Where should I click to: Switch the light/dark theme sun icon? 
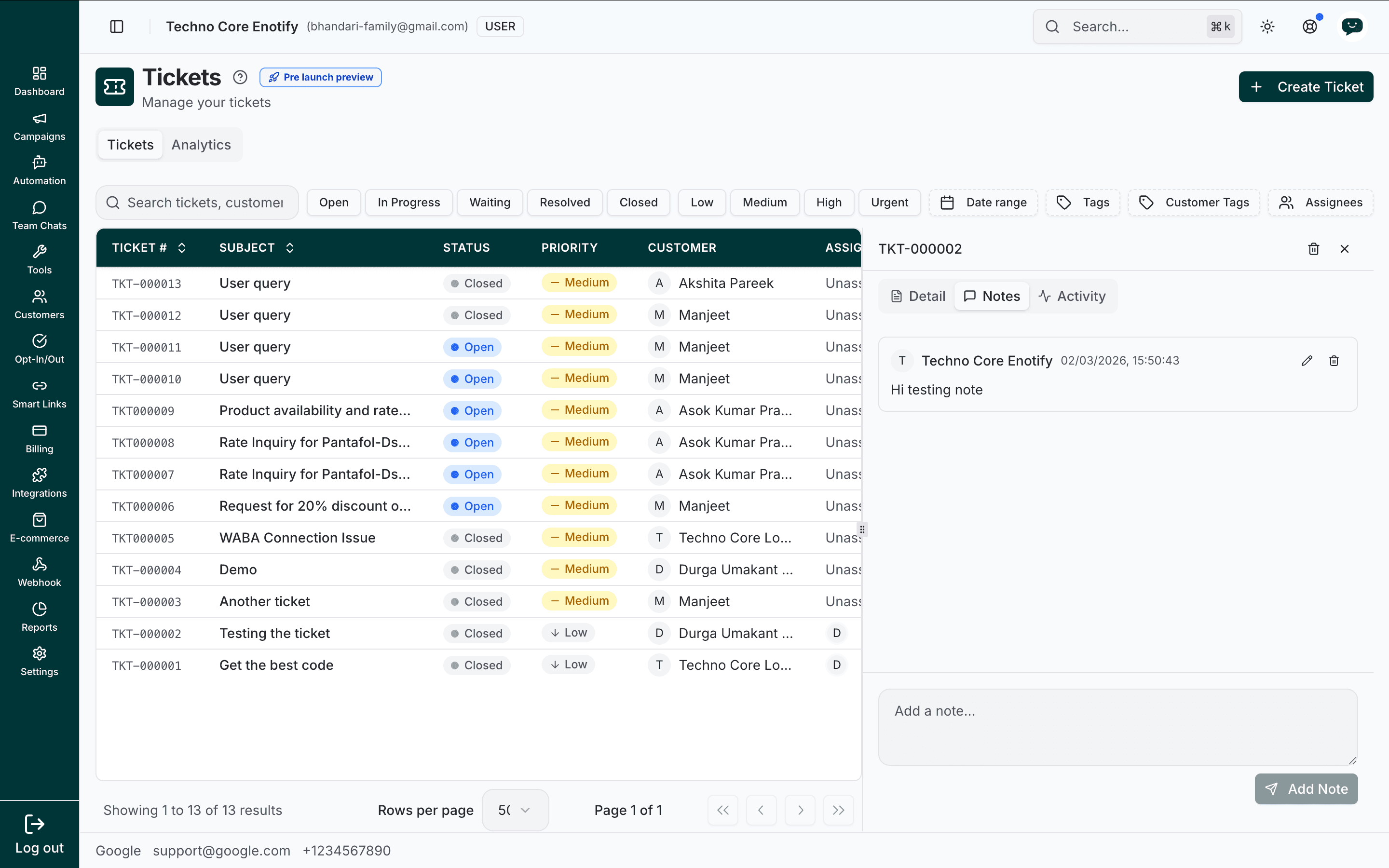[1267, 27]
